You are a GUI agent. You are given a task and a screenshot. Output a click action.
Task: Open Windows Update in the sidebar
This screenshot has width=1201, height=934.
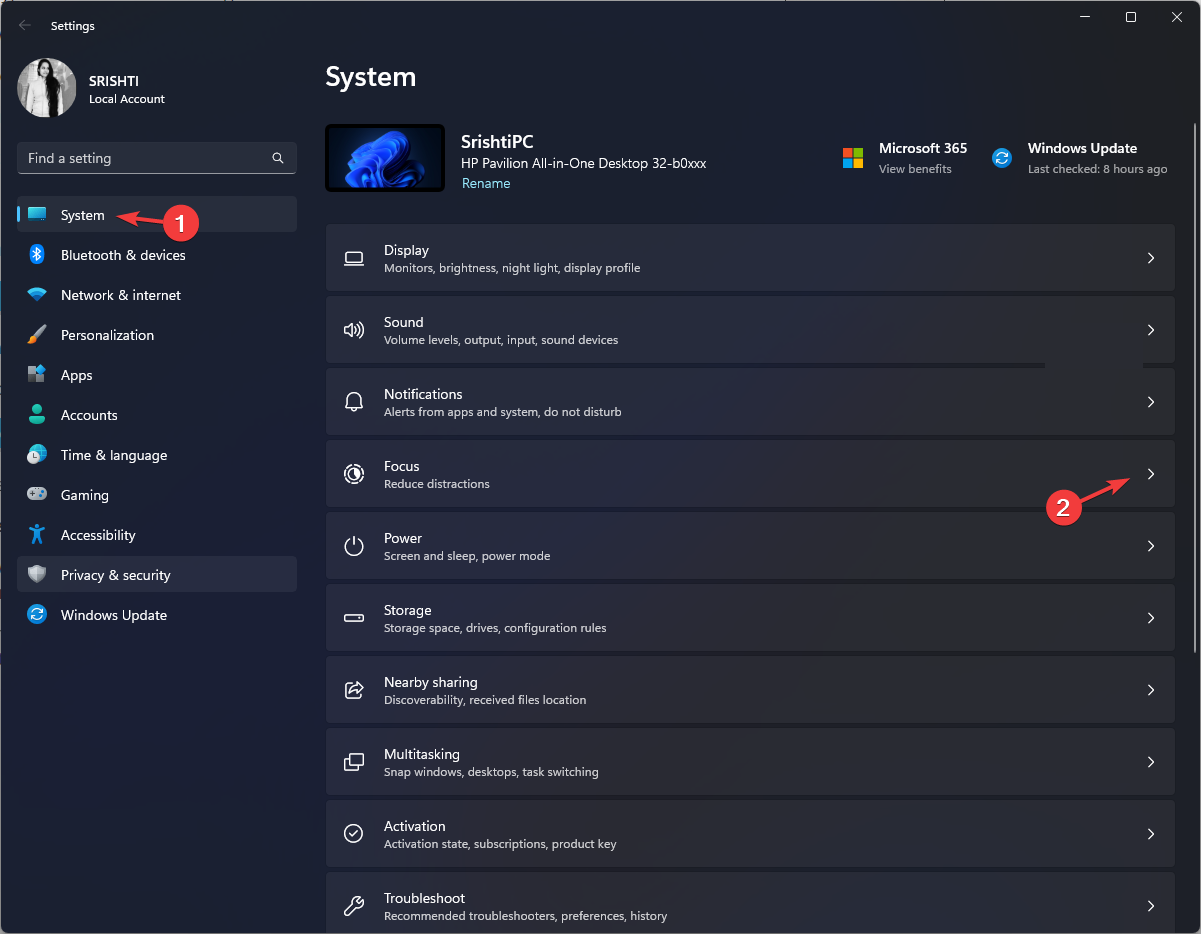click(x=157, y=615)
